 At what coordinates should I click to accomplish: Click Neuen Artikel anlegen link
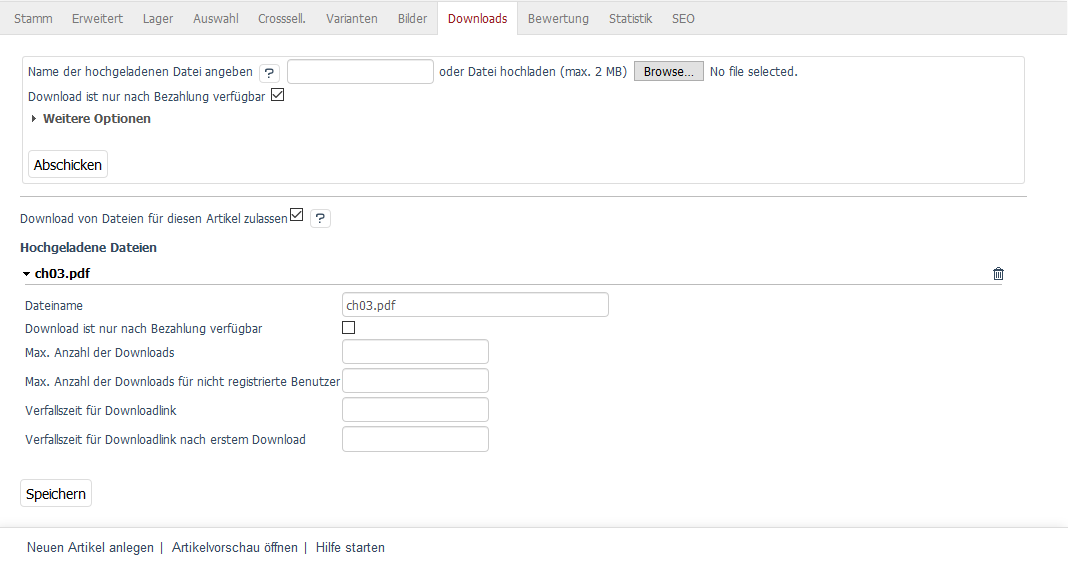[90, 548]
